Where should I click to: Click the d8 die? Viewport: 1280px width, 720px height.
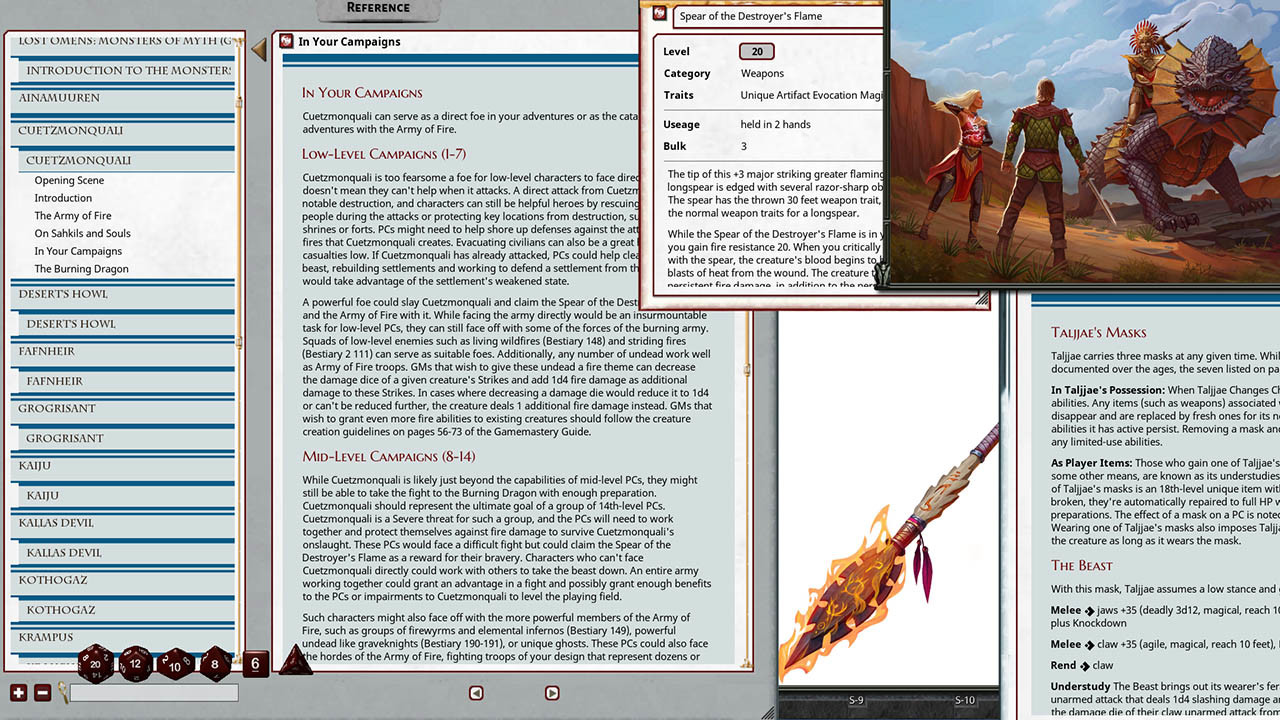pyautogui.click(x=215, y=663)
